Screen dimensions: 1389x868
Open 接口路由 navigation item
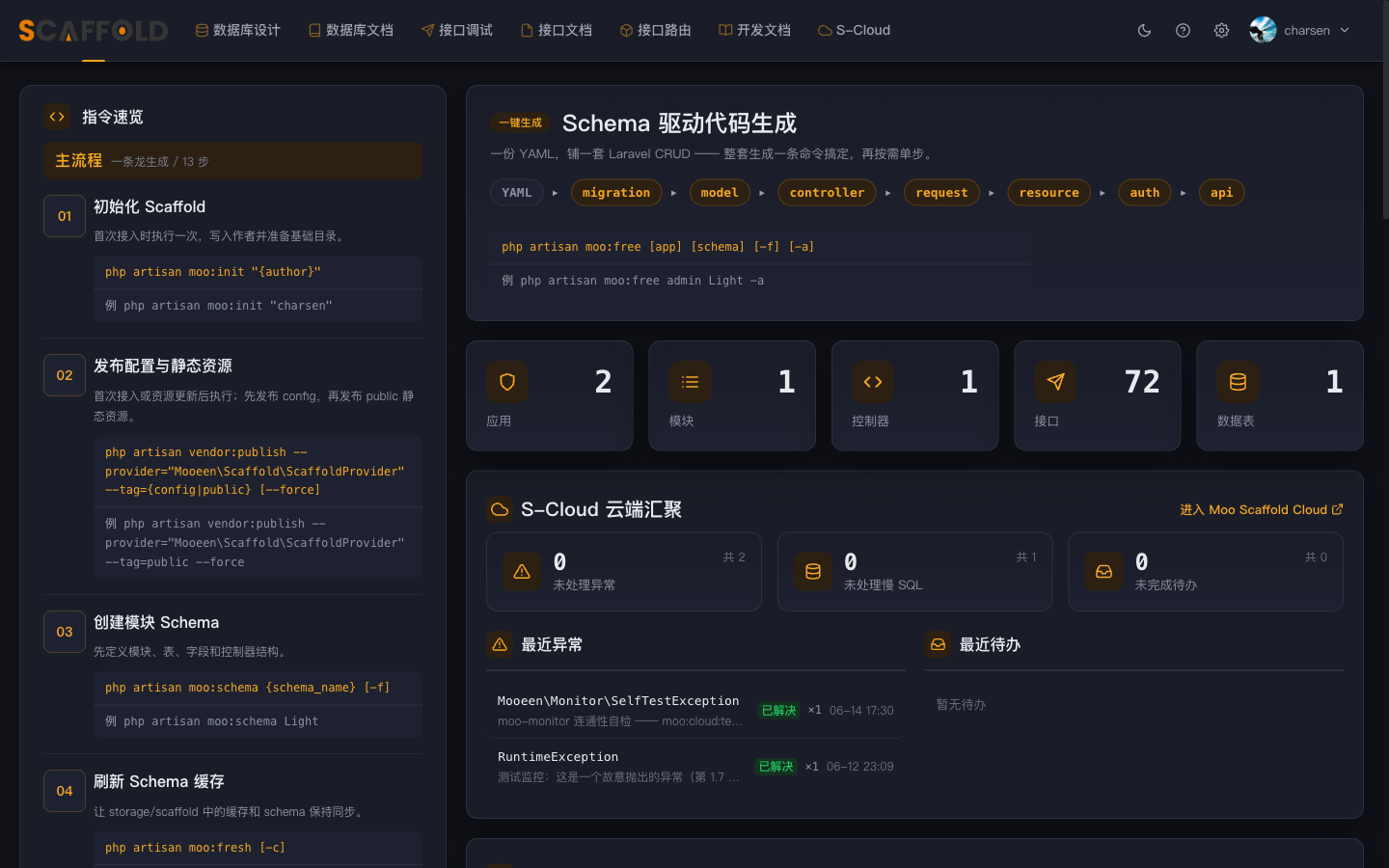tap(655, 30)
